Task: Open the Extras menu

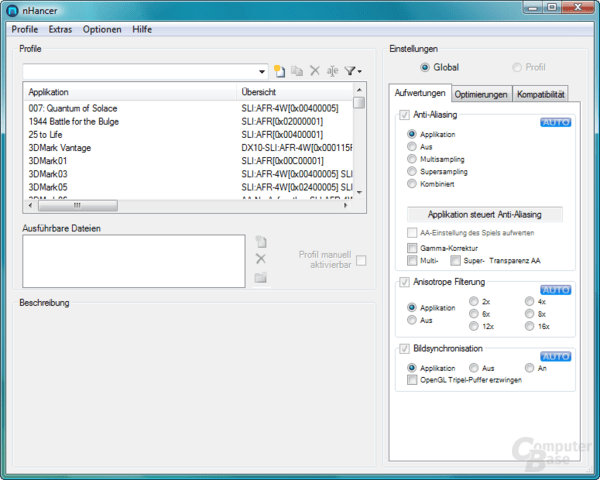Action: pos(60,29)
